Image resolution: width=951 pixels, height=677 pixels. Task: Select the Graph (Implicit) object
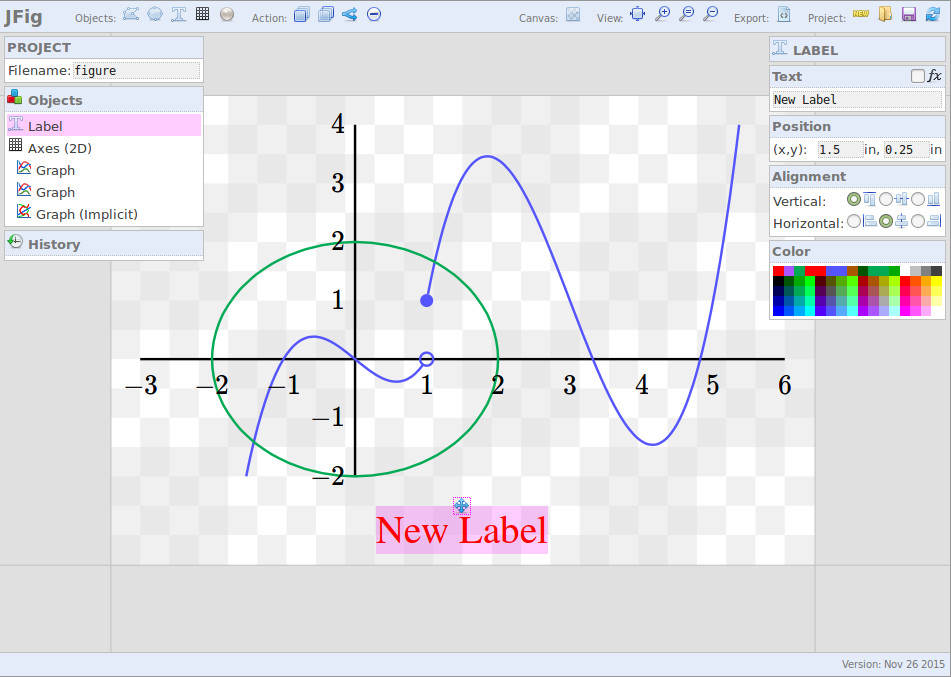[x=86, y=214]
